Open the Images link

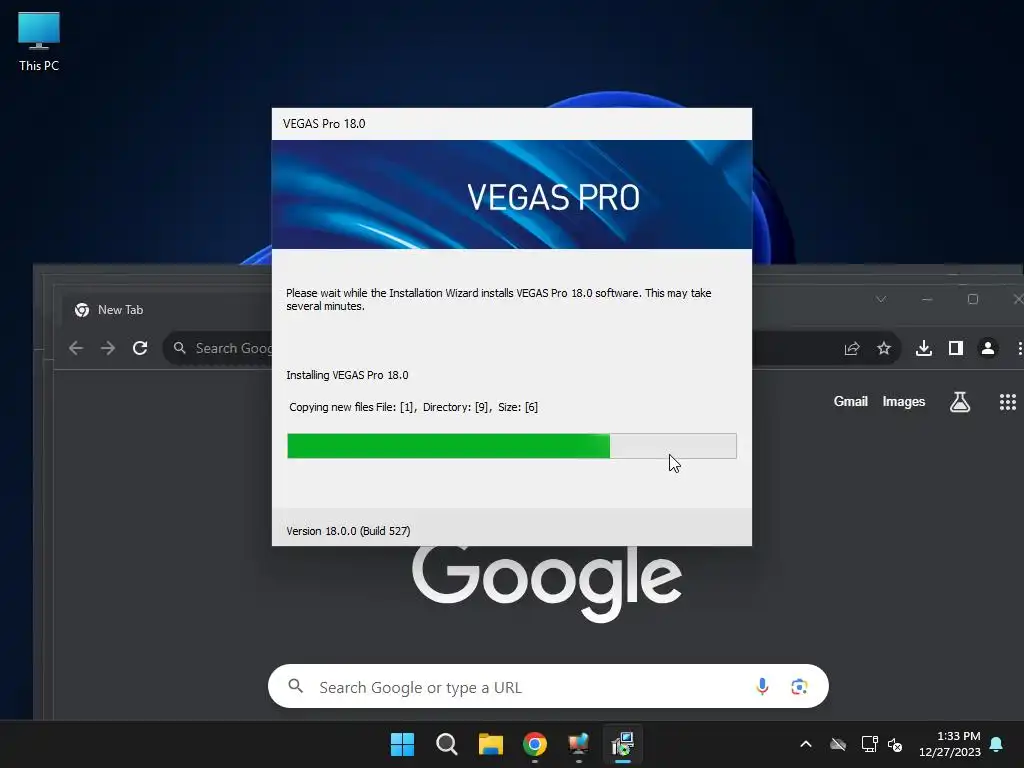903,402
